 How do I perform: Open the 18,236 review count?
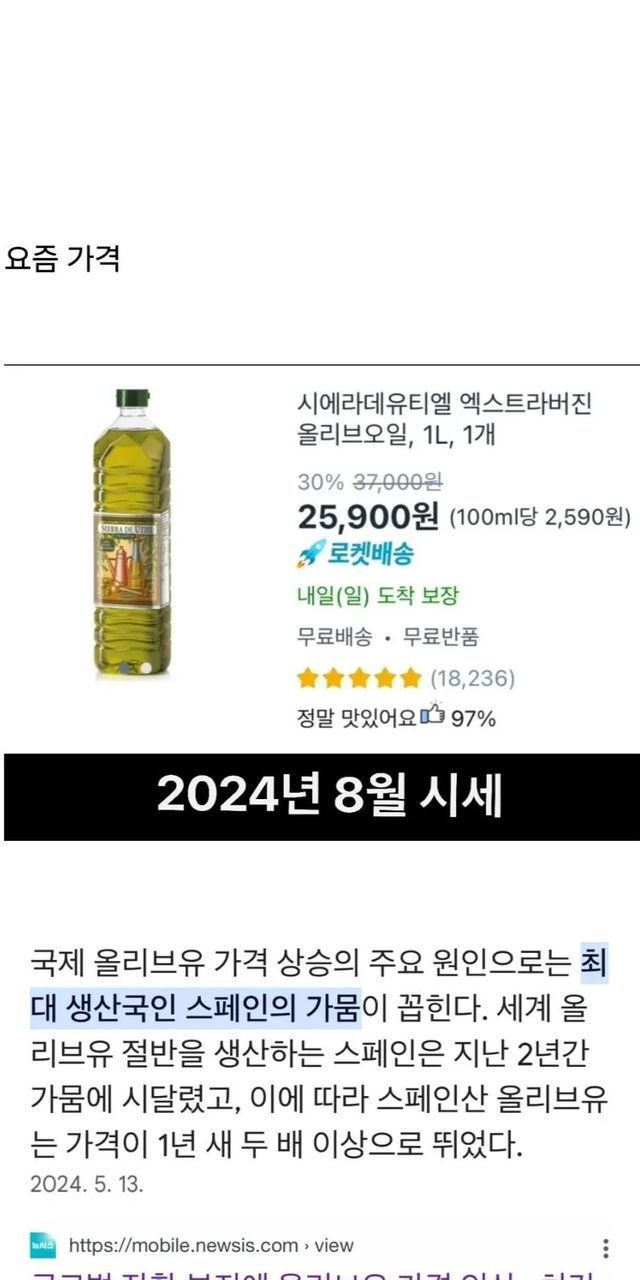point(472,679)
